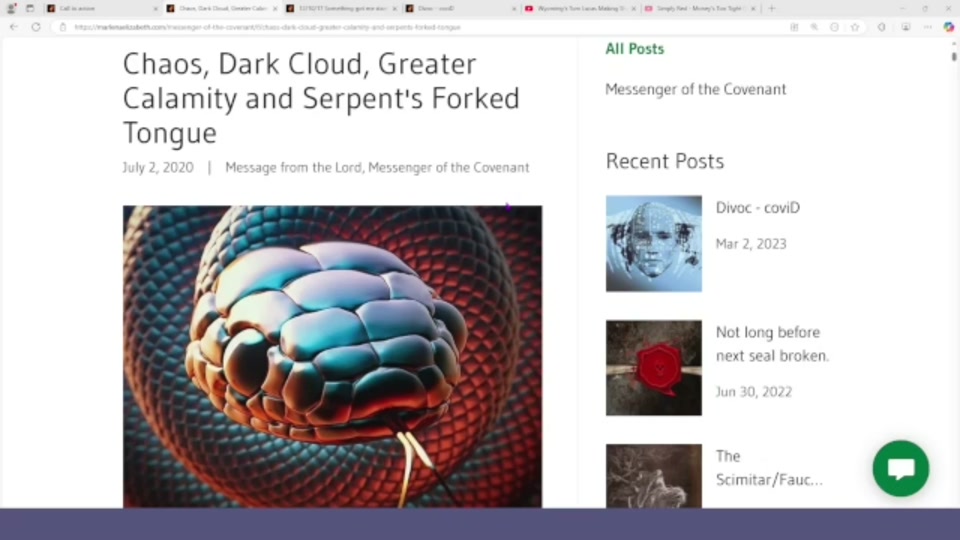Open the tab actions menu icon
Viewport: 960px width, 540px height.
29,9
